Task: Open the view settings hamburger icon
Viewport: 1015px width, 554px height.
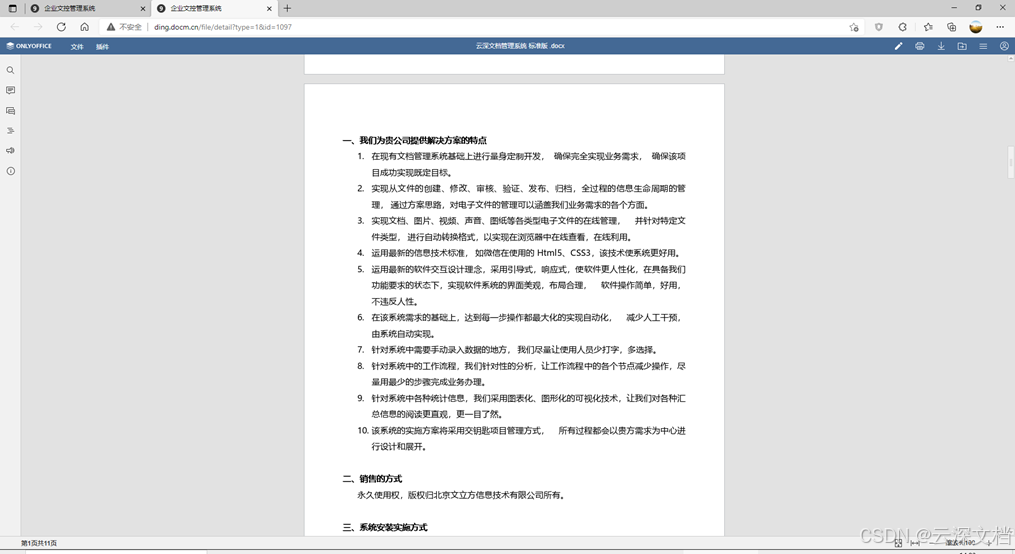Action: (x=983, y=46)
